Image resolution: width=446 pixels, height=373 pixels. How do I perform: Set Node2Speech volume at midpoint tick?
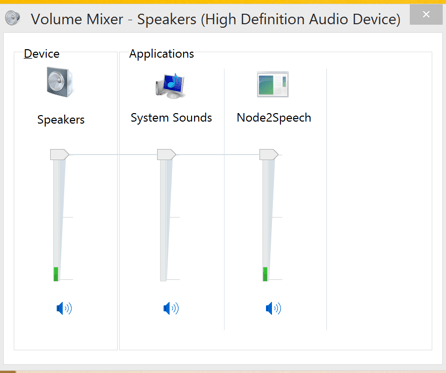pos(268,217)
